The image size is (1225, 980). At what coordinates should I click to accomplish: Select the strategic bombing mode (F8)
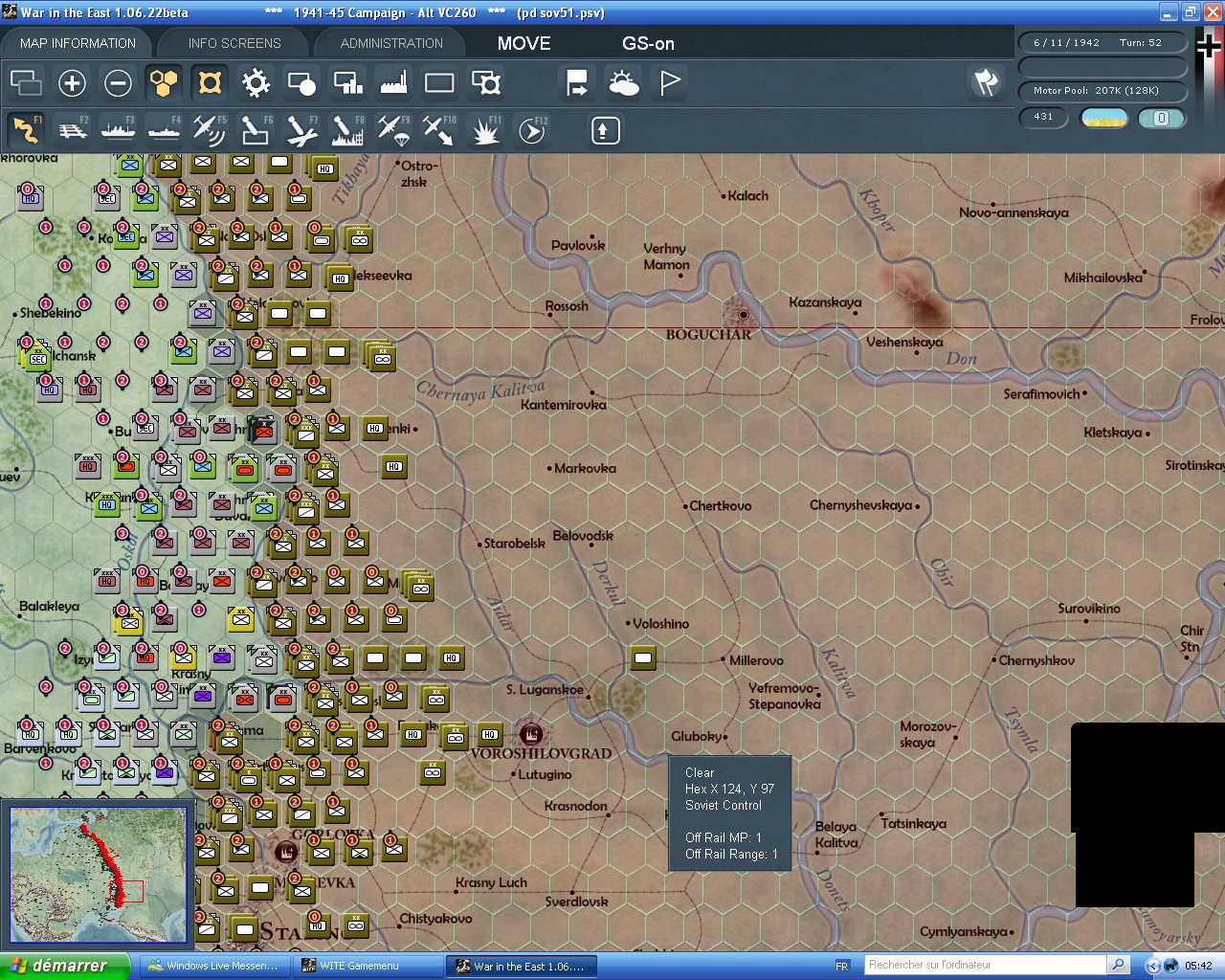click(346, 130)
